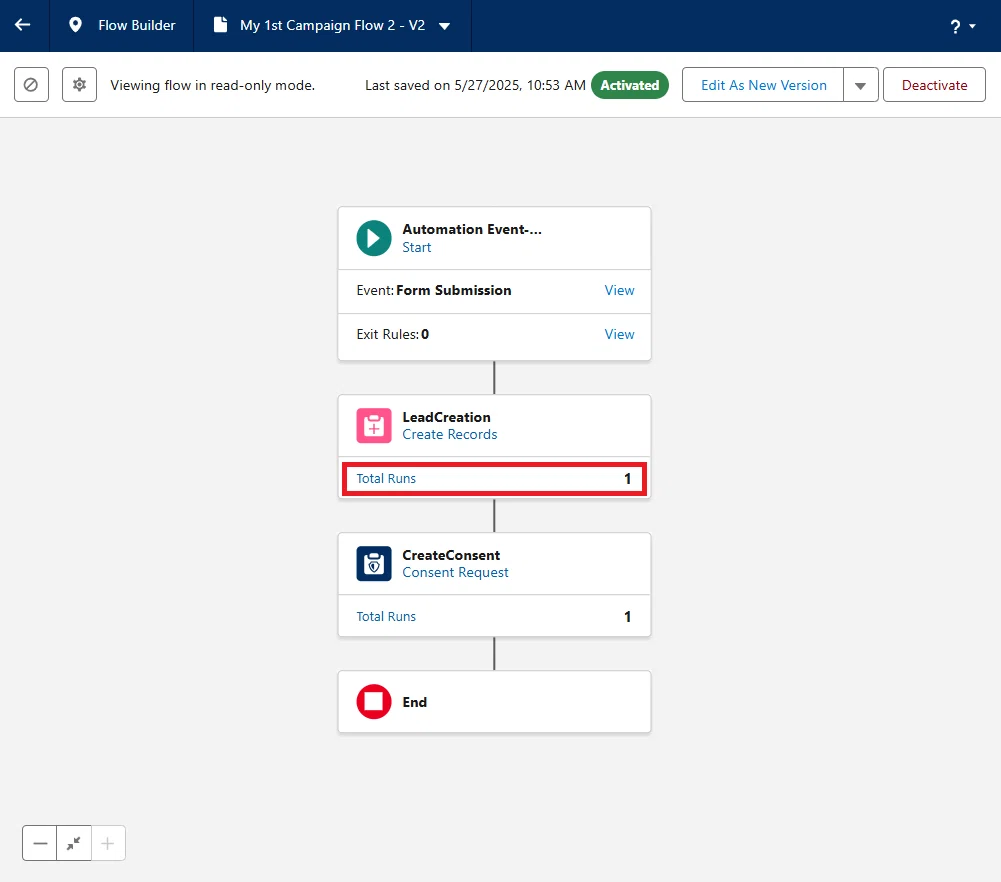This screenshot has width=1001, height=882.
Task: Select the green Start play icon
Action: [374, 238]
